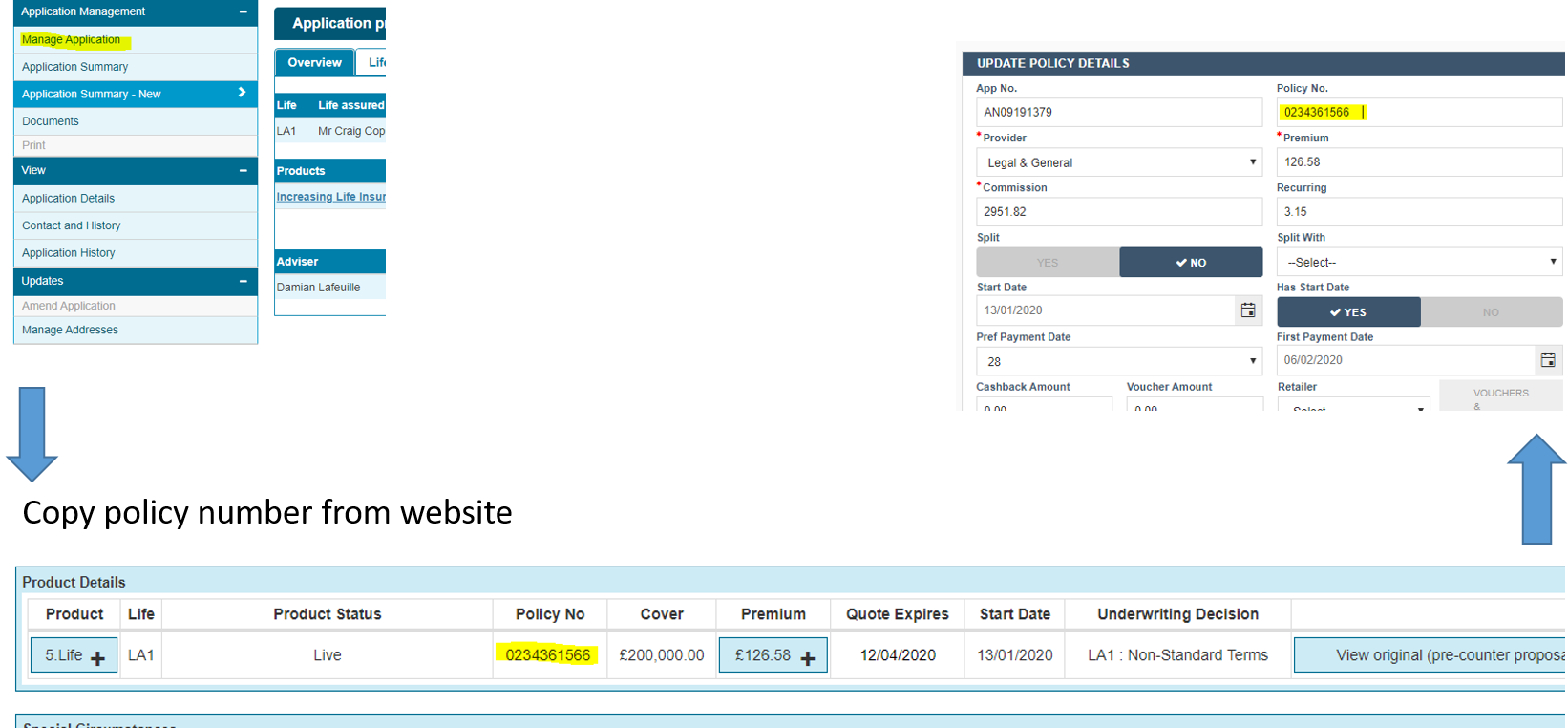Collapse Application Management section minus icon
This screenshot has height=728, width=1568.
[x=243, y=12]
